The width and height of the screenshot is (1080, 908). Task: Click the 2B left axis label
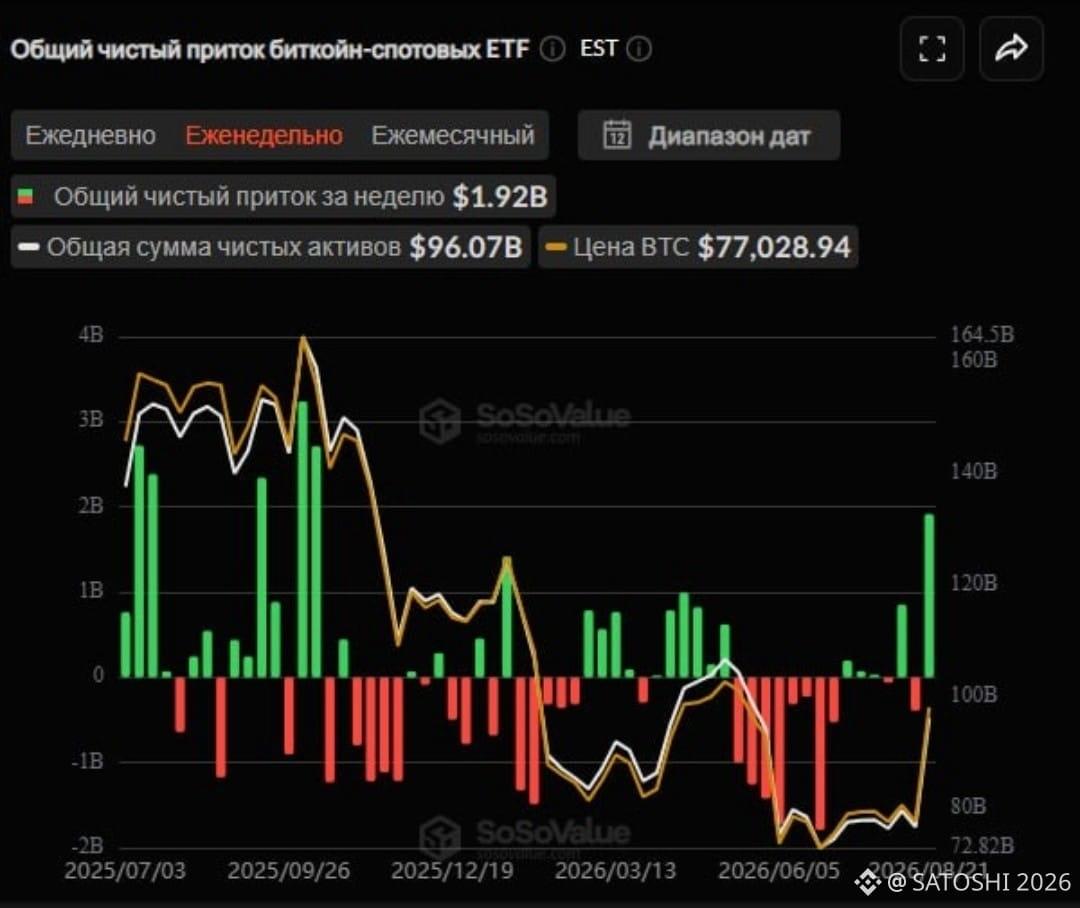click(90, 506)
